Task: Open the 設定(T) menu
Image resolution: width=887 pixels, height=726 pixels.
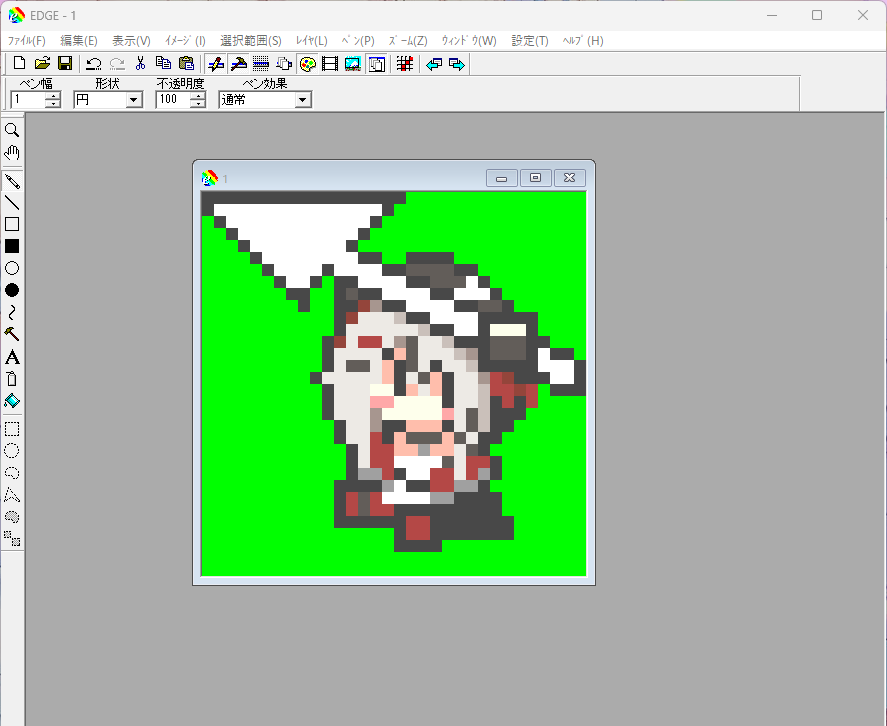Action: (x=530, y=41)
